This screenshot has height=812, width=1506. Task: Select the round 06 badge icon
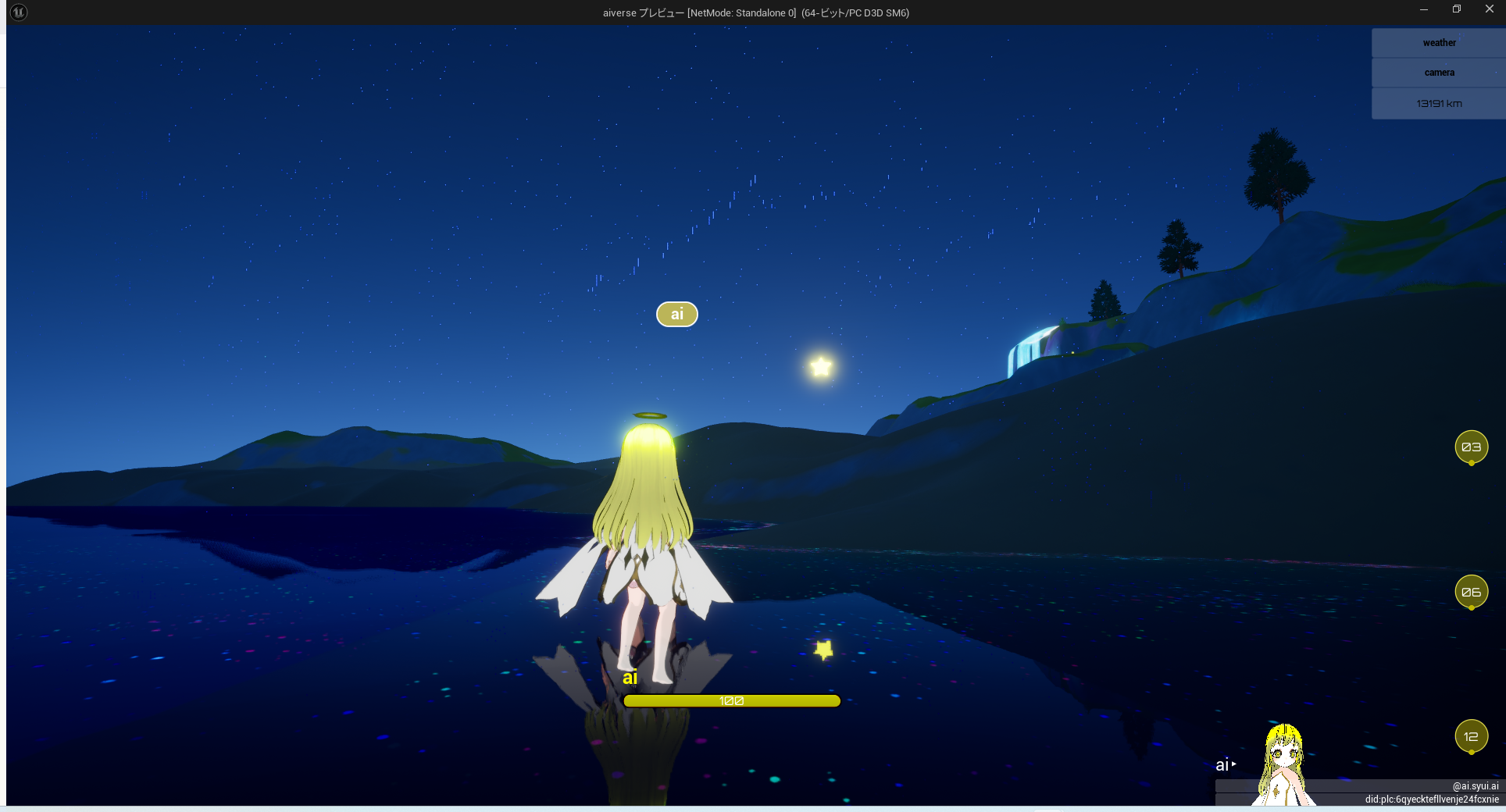(x=1471, y=592)
